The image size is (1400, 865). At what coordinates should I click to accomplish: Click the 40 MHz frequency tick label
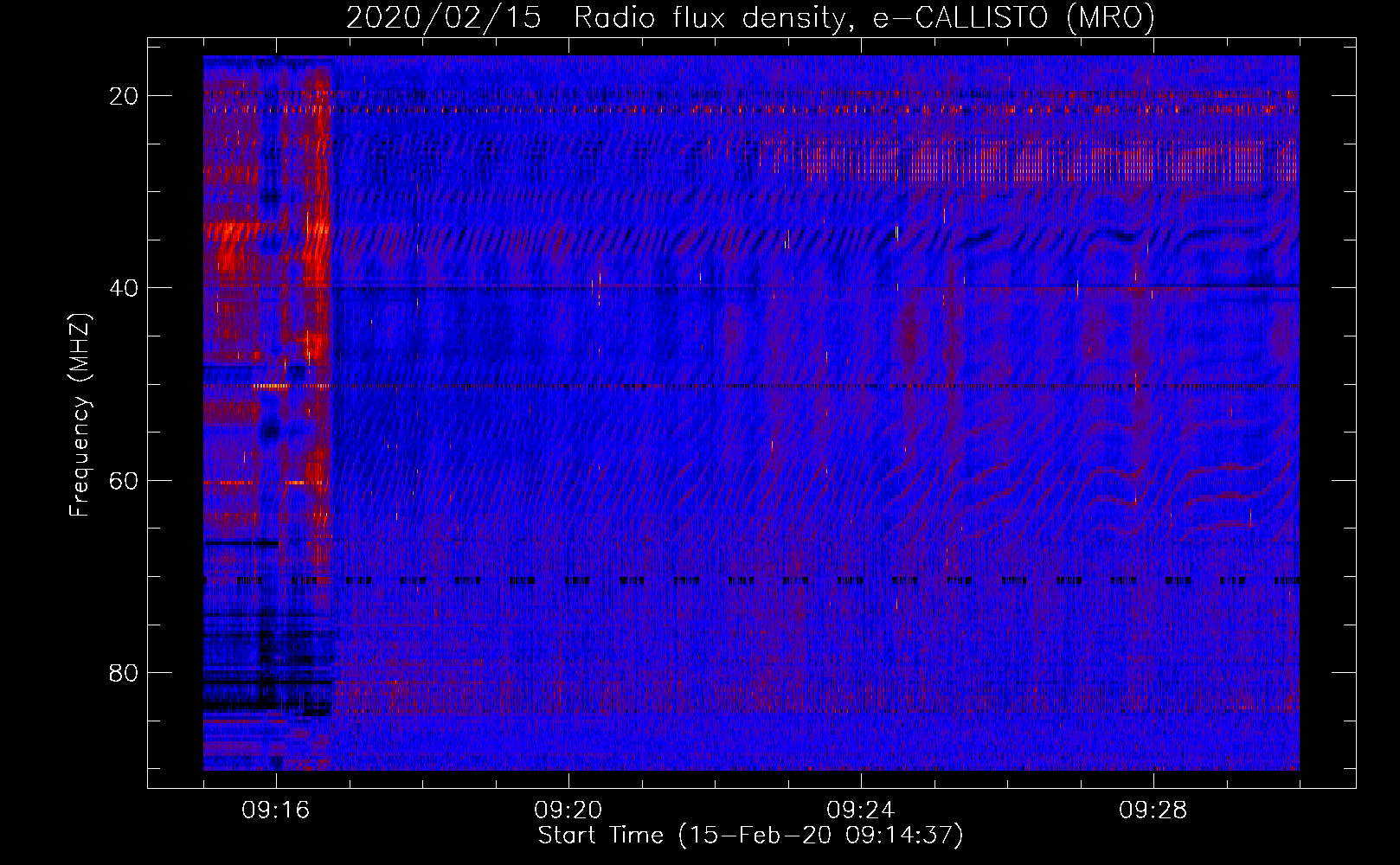124,288
